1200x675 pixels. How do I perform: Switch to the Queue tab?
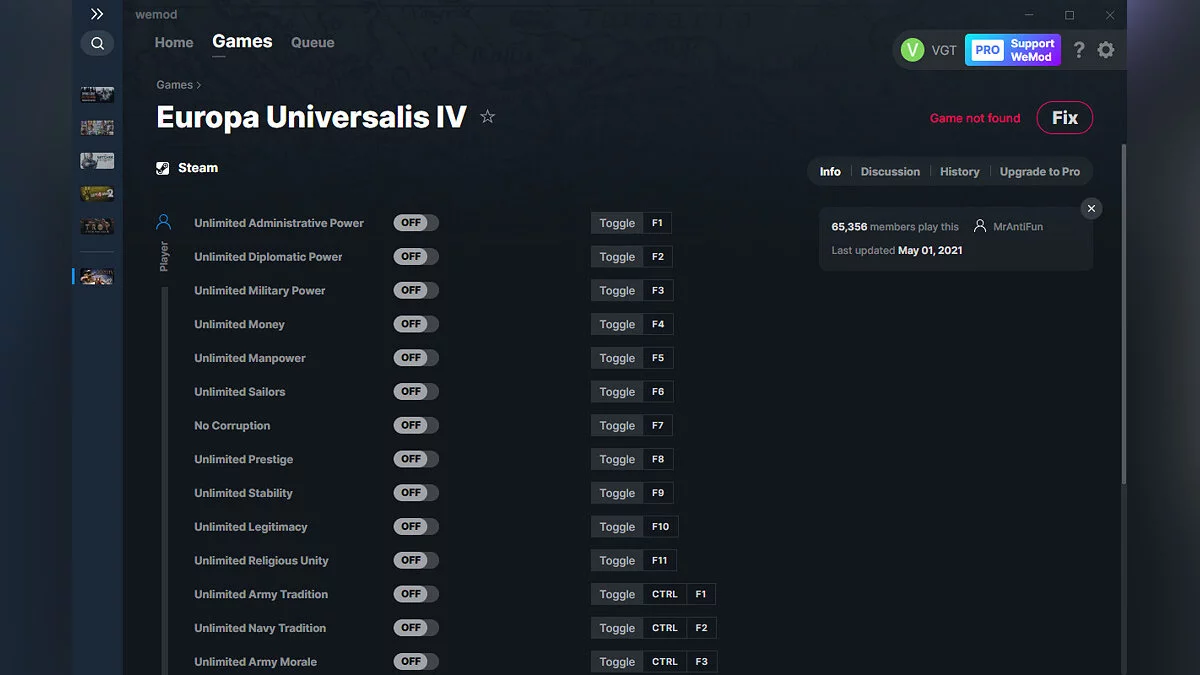tap(312, 42)
